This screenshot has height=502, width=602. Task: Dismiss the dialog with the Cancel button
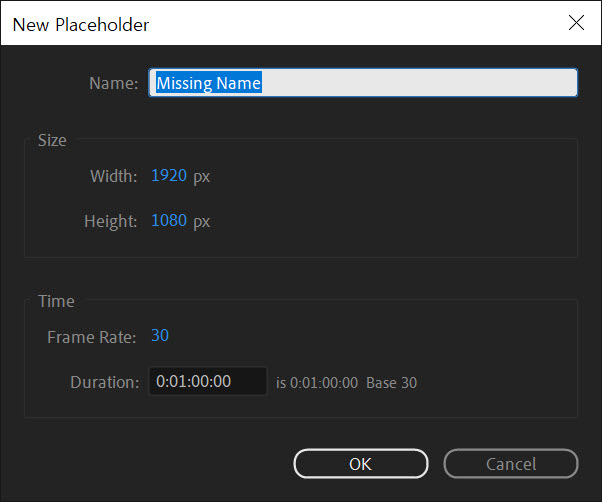pos(511,464)
